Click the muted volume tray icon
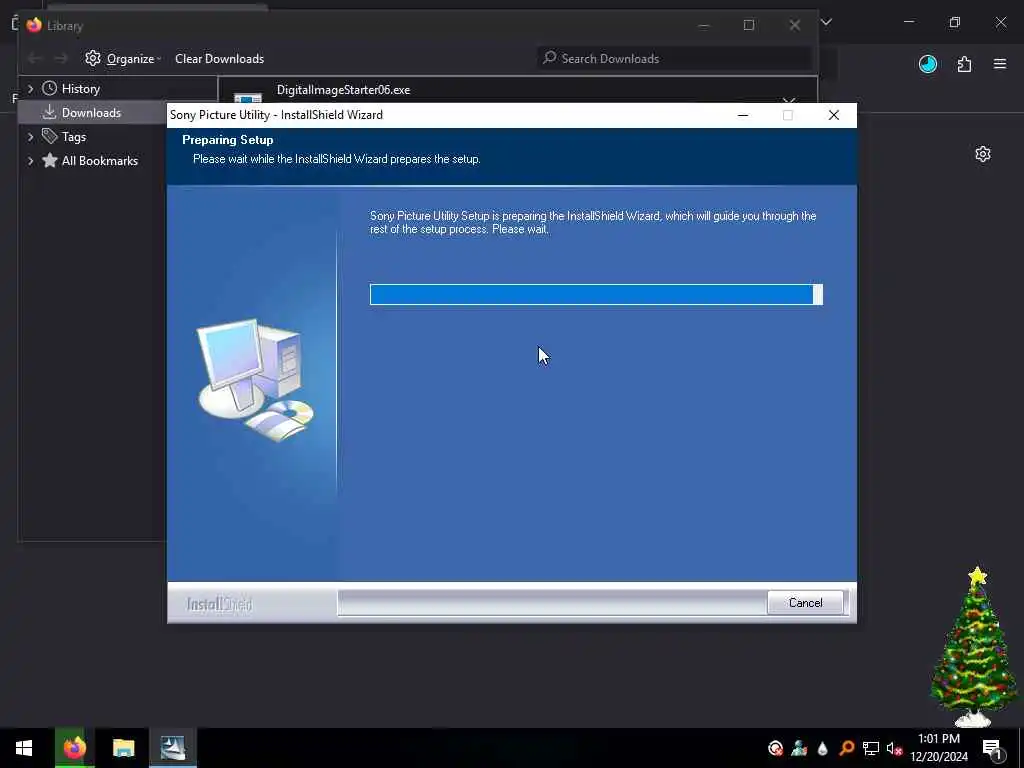 (894, 748)
